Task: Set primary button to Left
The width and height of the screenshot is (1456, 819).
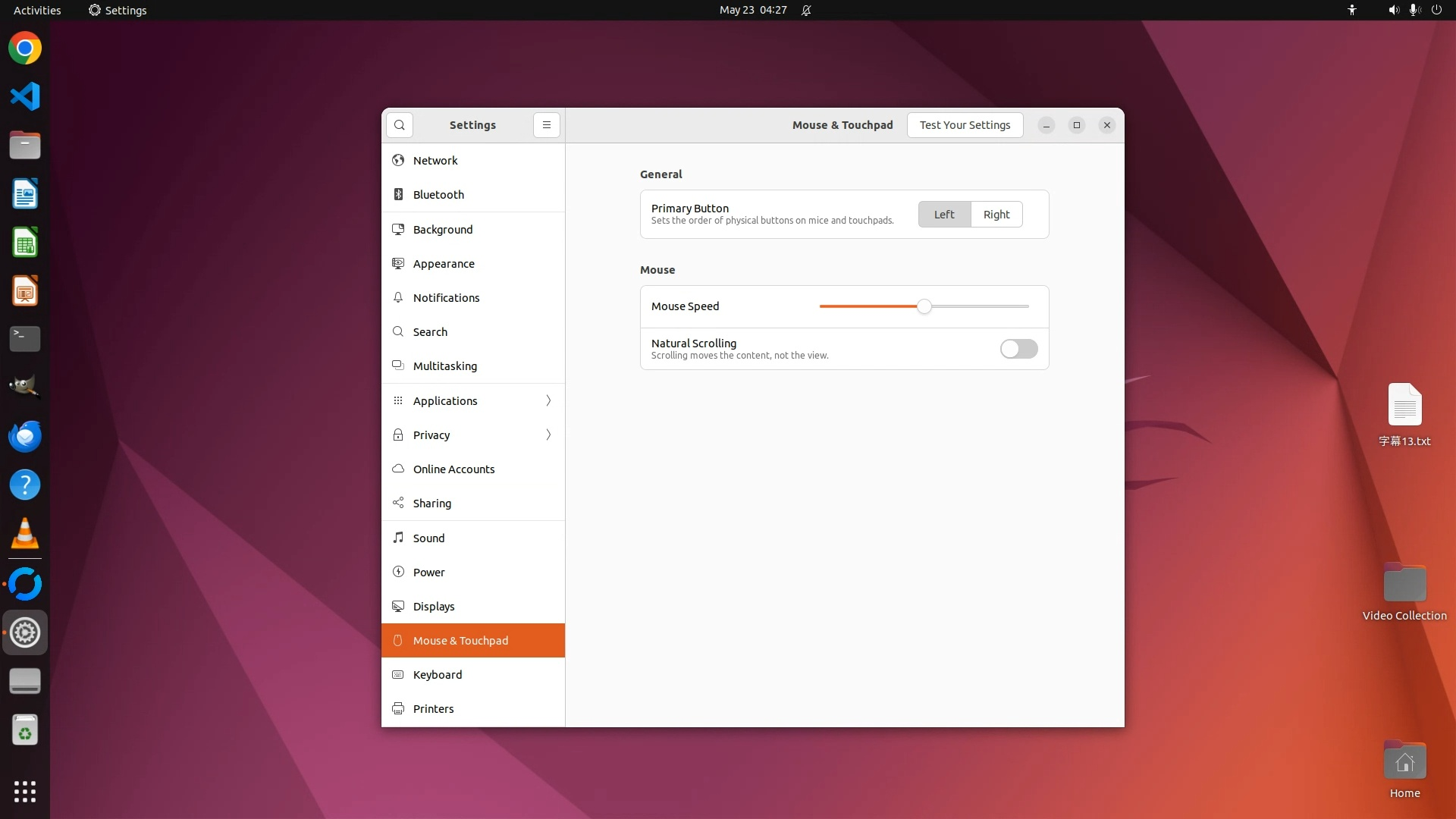Action: pyautogui.click(x=944, y=215)
